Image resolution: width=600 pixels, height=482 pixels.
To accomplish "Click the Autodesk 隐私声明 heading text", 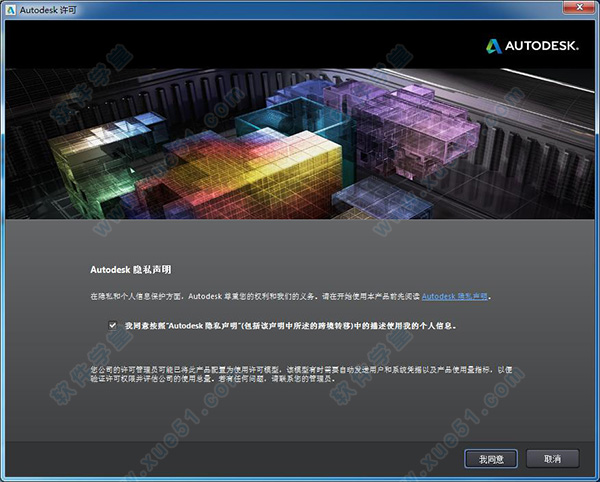I will pos(131,270).
